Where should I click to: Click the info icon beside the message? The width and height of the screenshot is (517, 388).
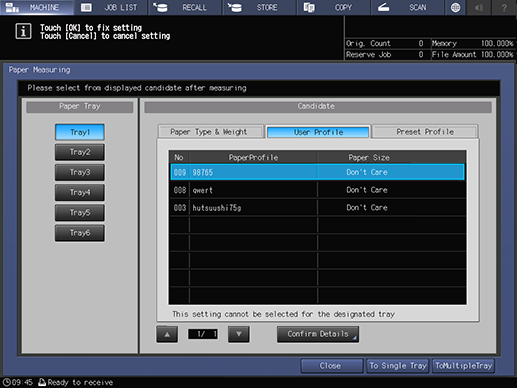pos(23,32)
